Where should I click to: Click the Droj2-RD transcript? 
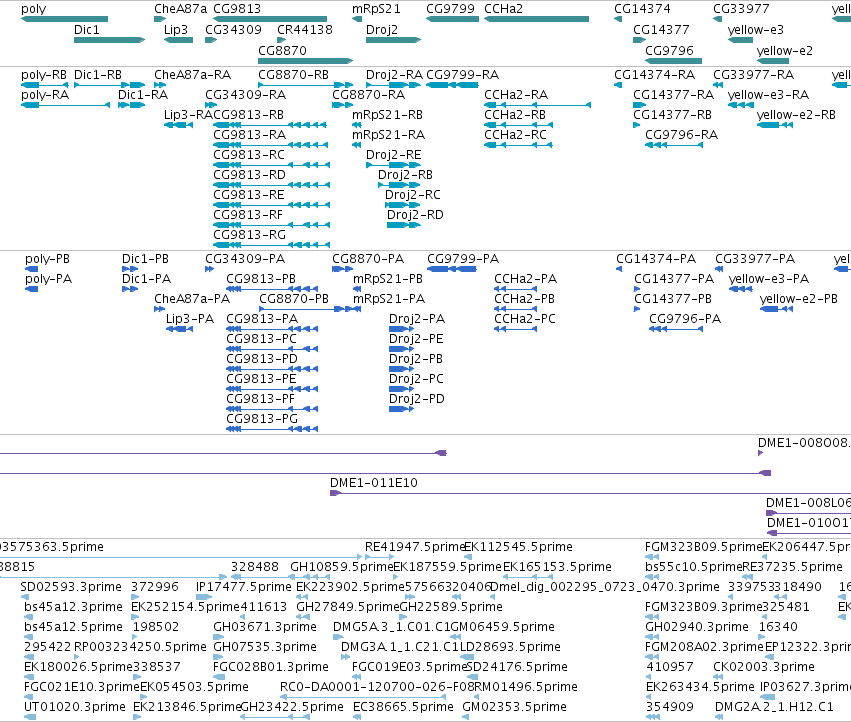pos(404,225)
